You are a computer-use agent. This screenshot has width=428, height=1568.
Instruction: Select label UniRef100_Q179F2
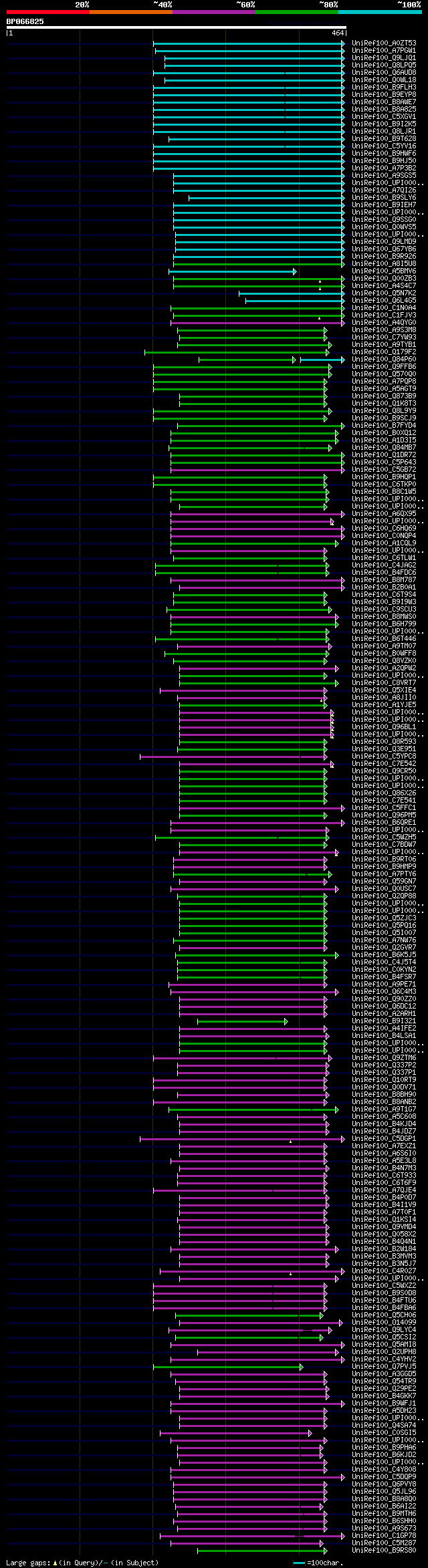[384, 352]
